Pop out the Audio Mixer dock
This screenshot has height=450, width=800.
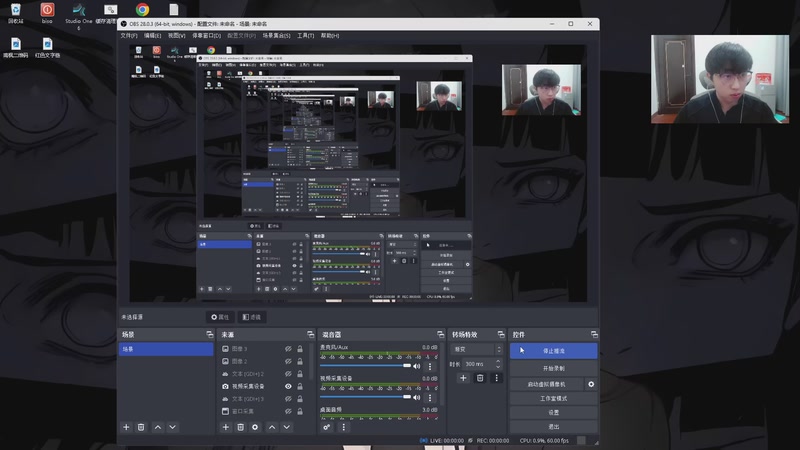[440, 334]
